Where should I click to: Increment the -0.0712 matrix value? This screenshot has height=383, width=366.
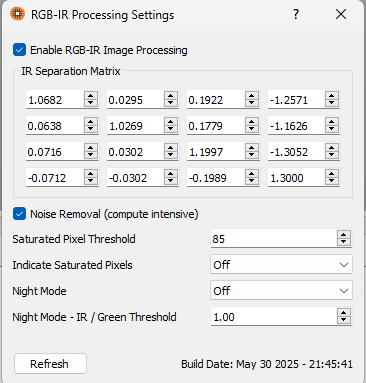click(x=91, y=173)
